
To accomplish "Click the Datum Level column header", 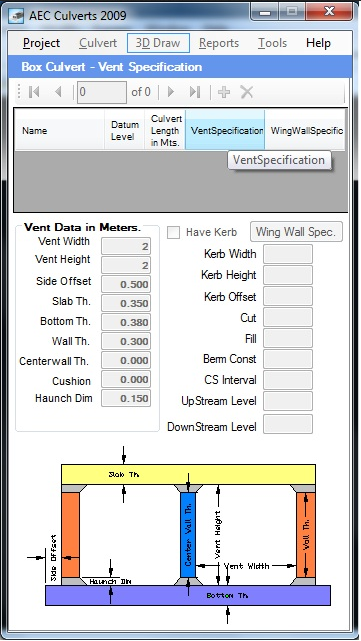I will (x=124, y=130).
